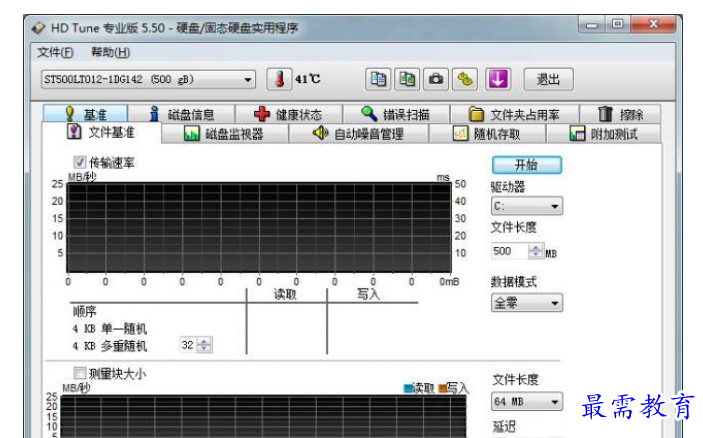Click the blue 读取 legend swatch
The height and width of the screenshot is (438, 703).
[x=408, y=388]
